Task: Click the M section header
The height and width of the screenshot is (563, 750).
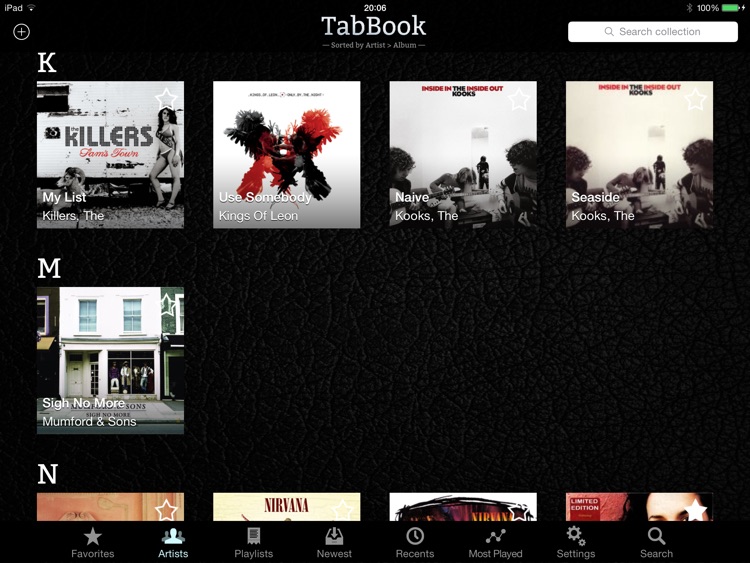Action: coord(49,268)
